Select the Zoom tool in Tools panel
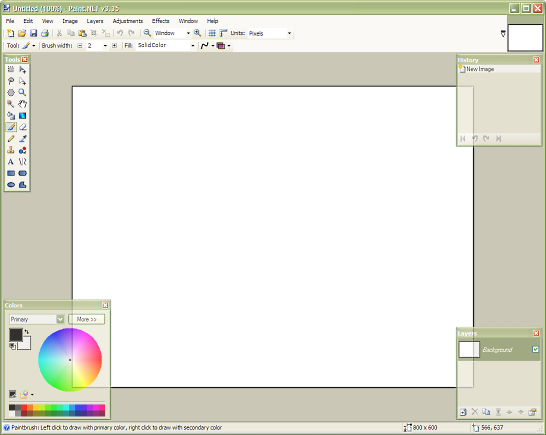The width and height of the screenshot is (546, 435). (22, 92)
